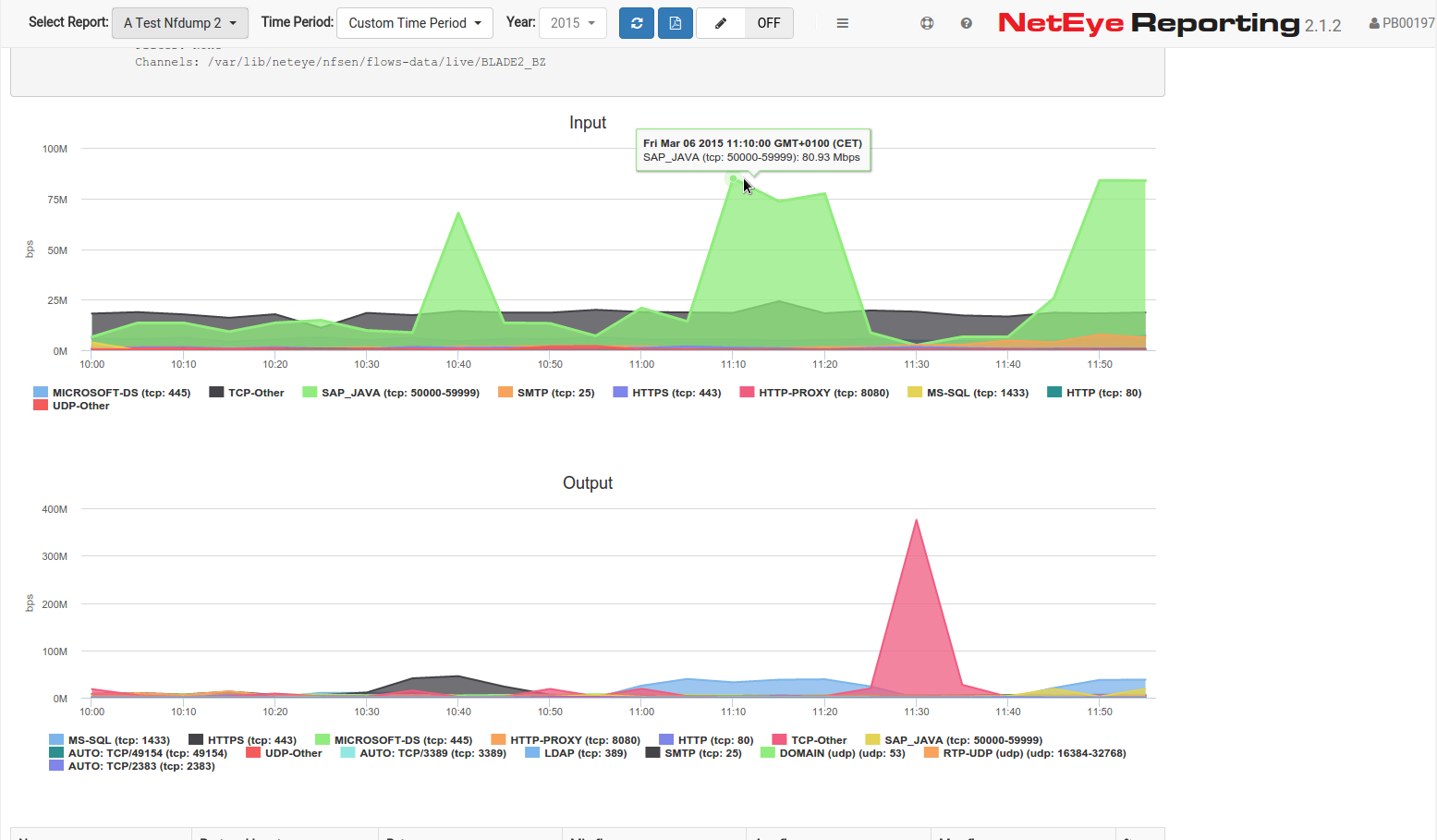The image size is (1437, 840).
Task: Click the Output chart title
Action: pyautogui.click(x=588, y=483)
